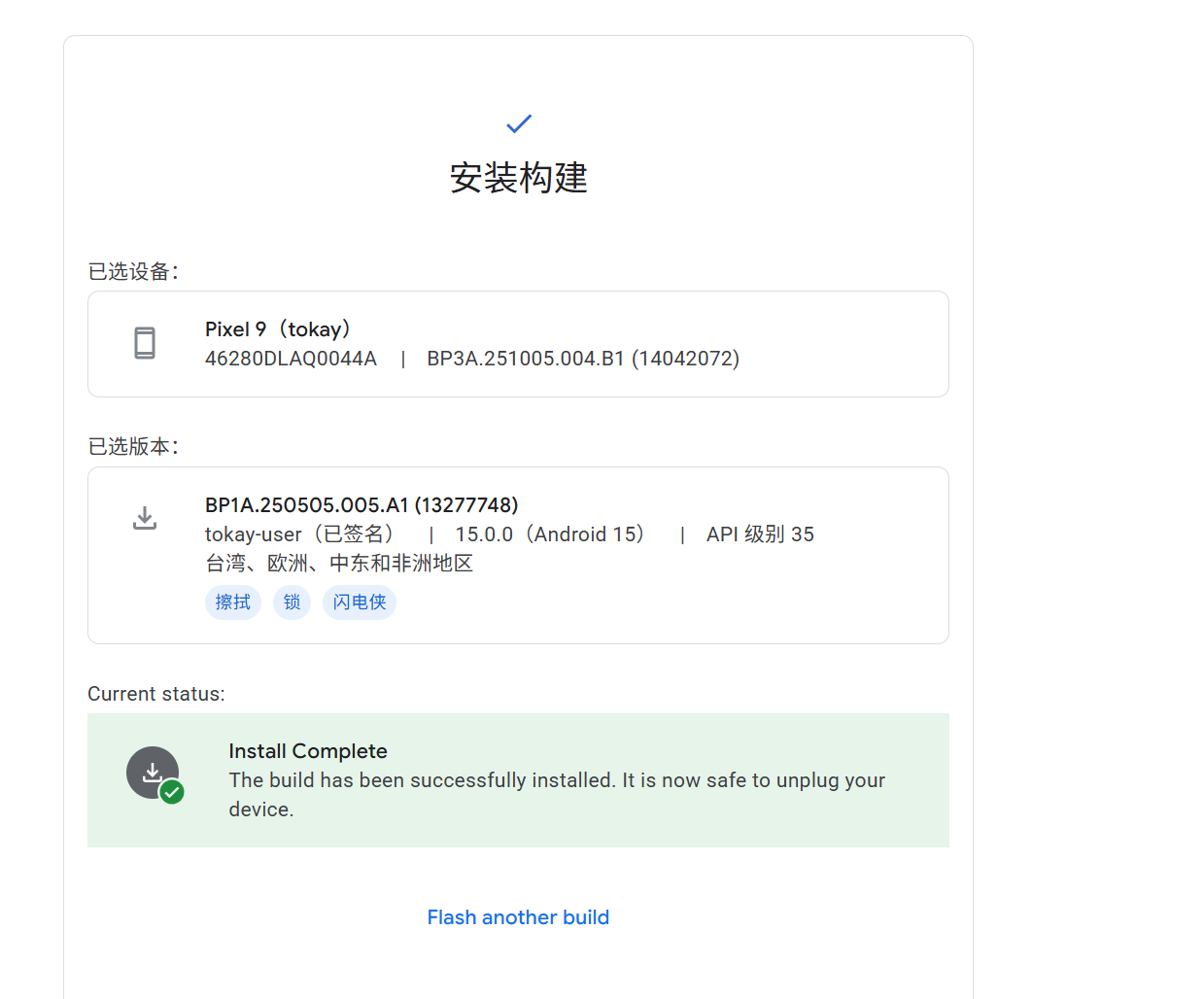Click the Current status label
The width and height of the screenshot is (1204, 999).
[156, 694]
